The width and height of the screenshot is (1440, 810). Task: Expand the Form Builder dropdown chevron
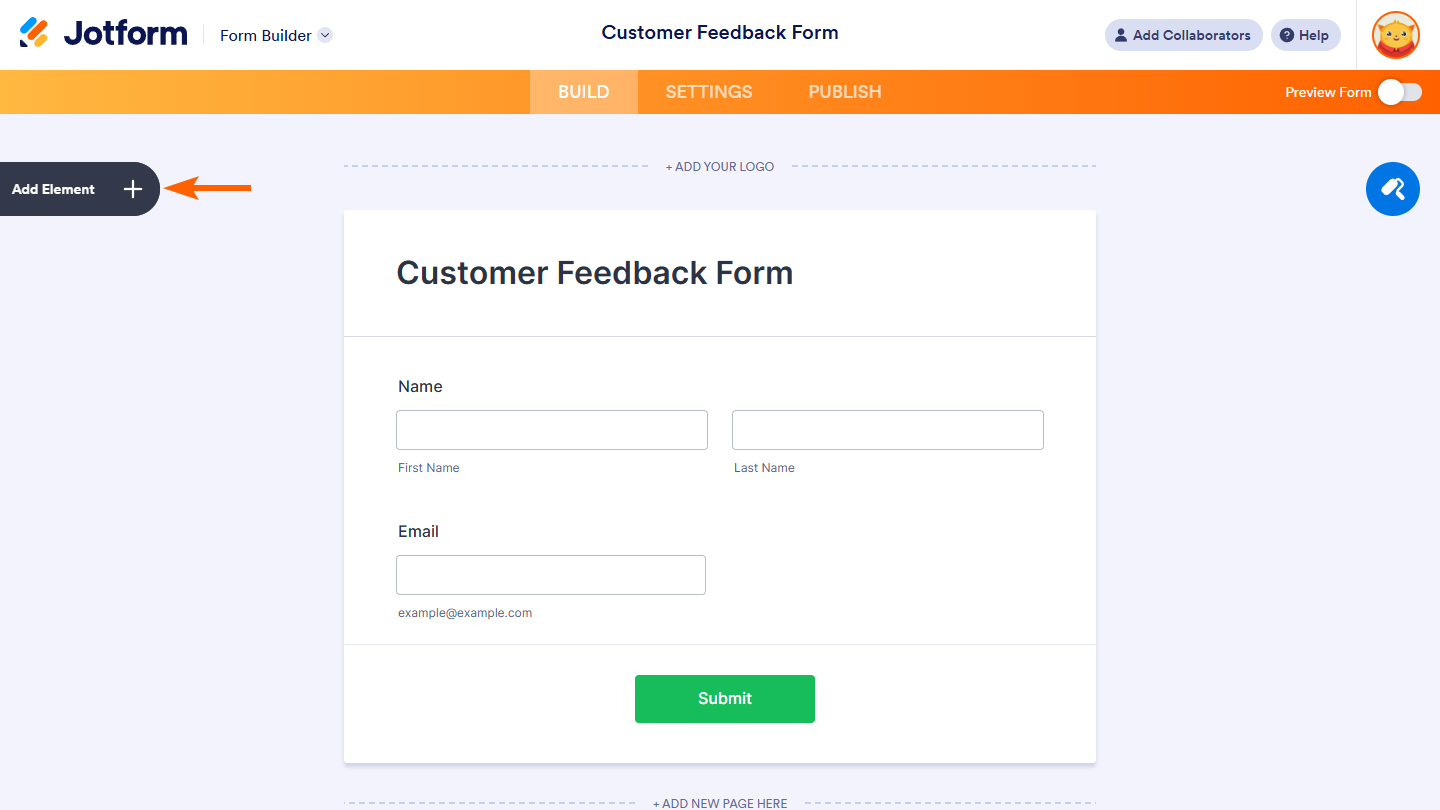tap(325, 35)
